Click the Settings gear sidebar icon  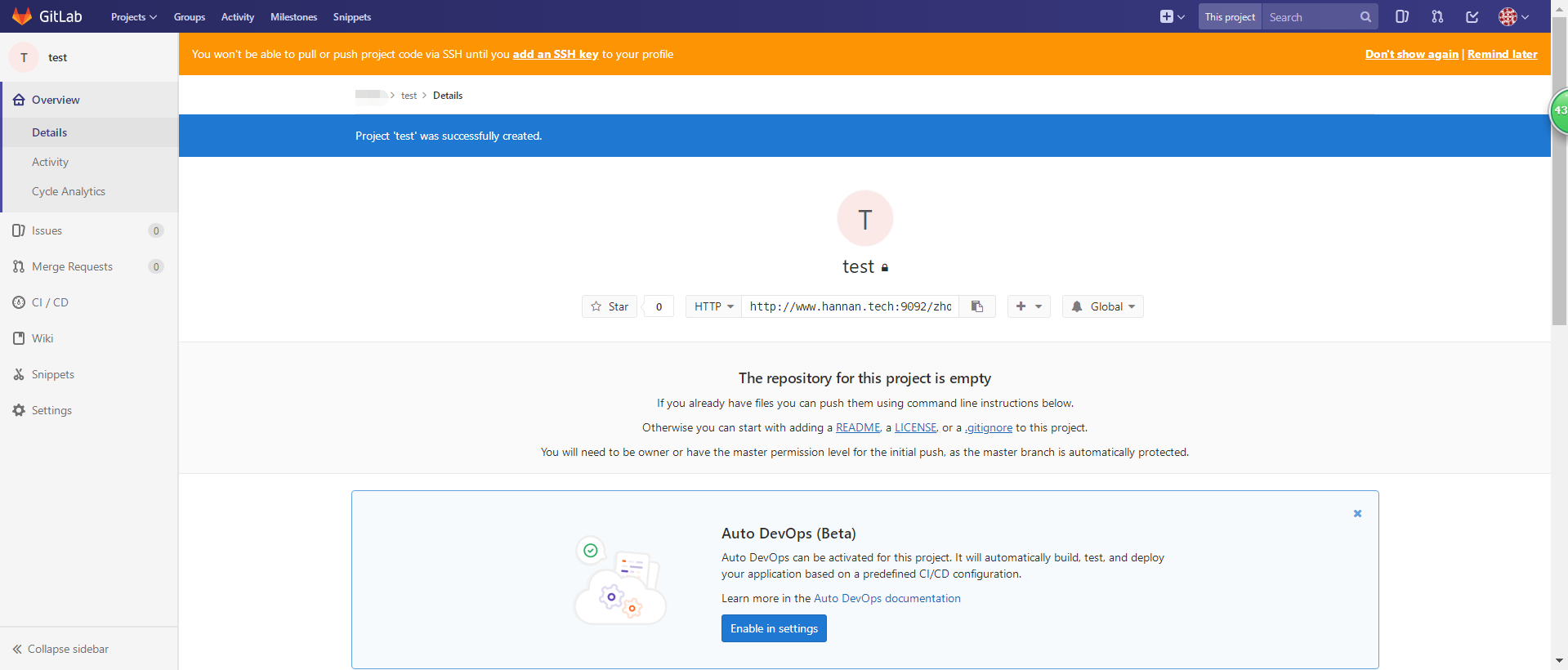pyautogui.click(x=19, y=410)
